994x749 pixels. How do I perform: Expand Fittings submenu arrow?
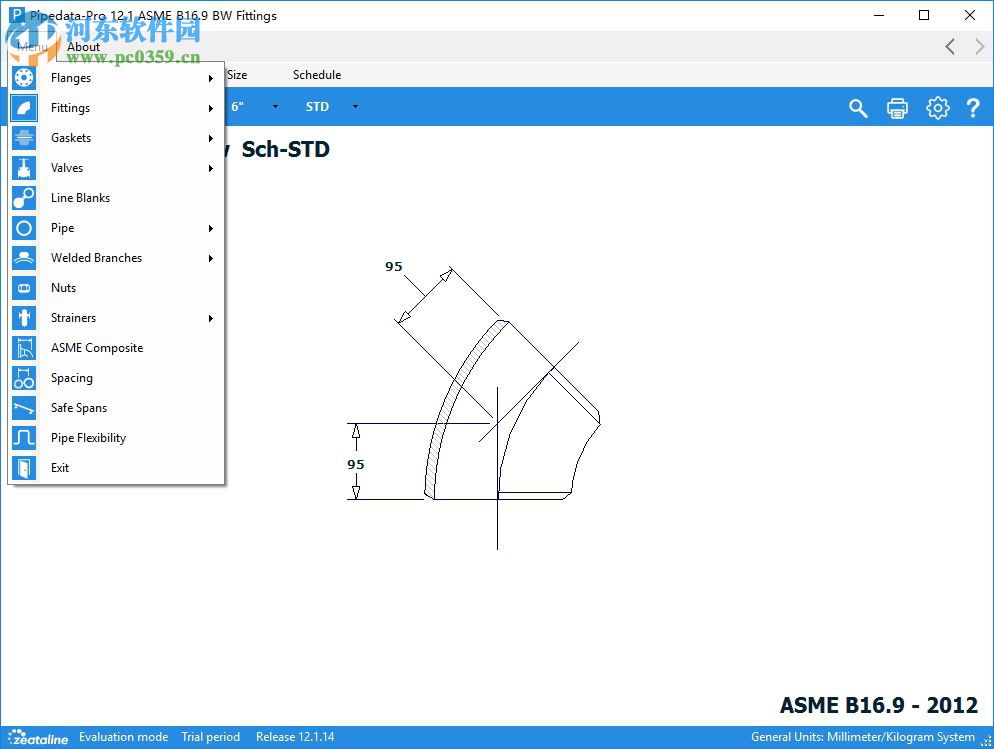point(210,108)
